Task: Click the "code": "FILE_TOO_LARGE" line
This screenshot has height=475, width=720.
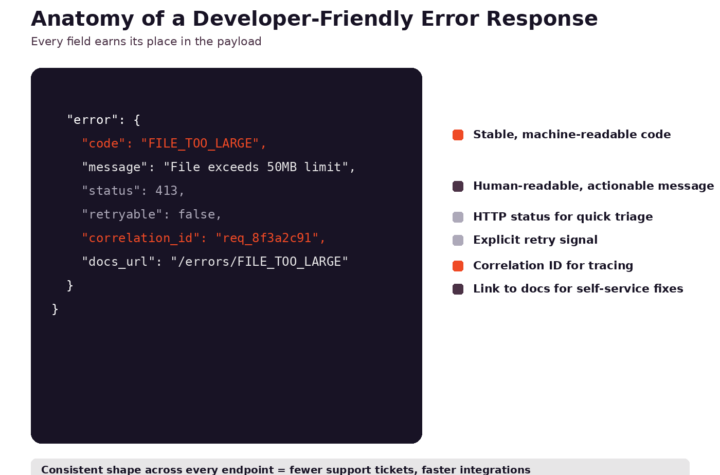Action: [174, 143]
